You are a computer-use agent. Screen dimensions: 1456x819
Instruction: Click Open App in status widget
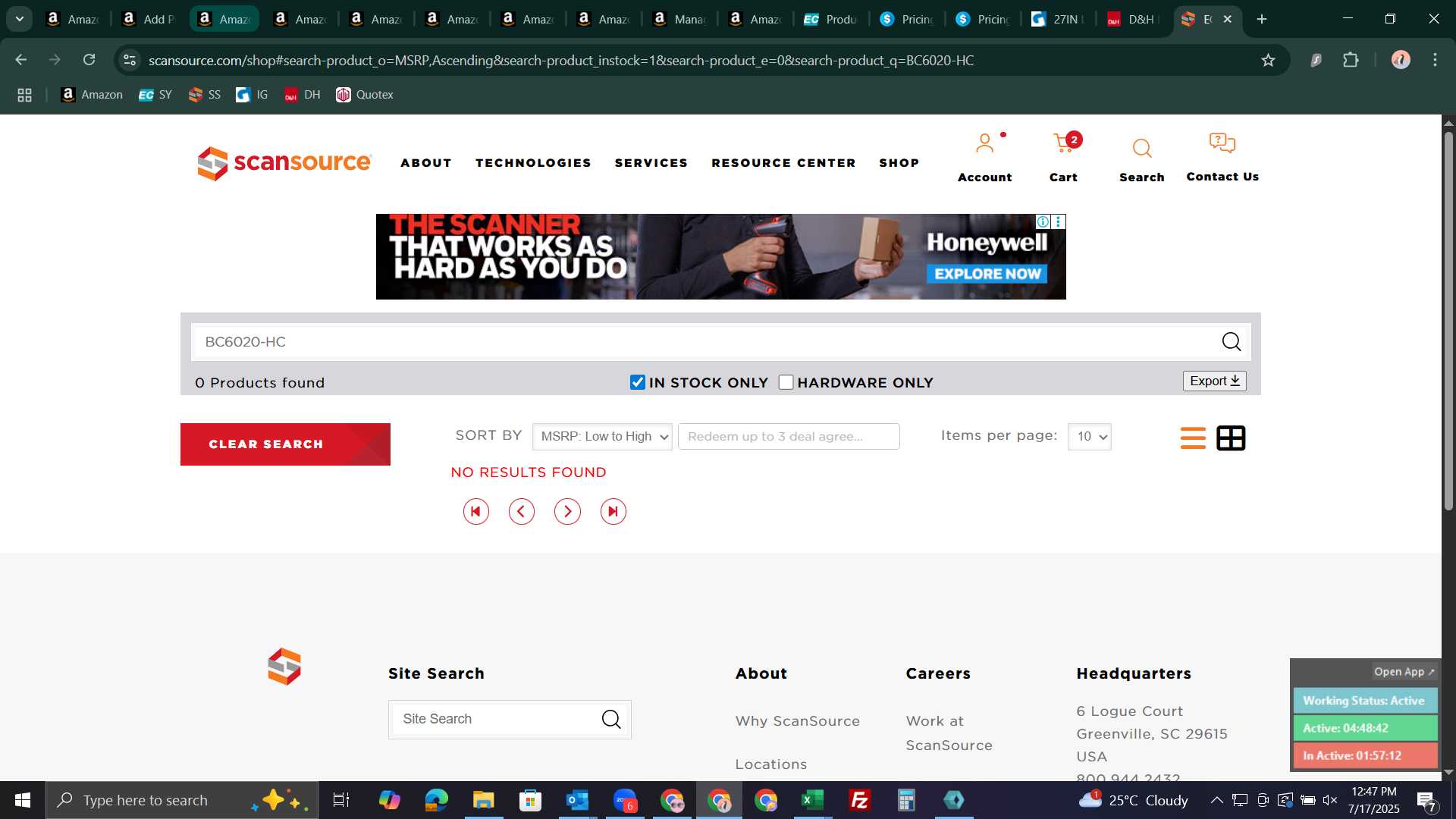click(1404, 672)
